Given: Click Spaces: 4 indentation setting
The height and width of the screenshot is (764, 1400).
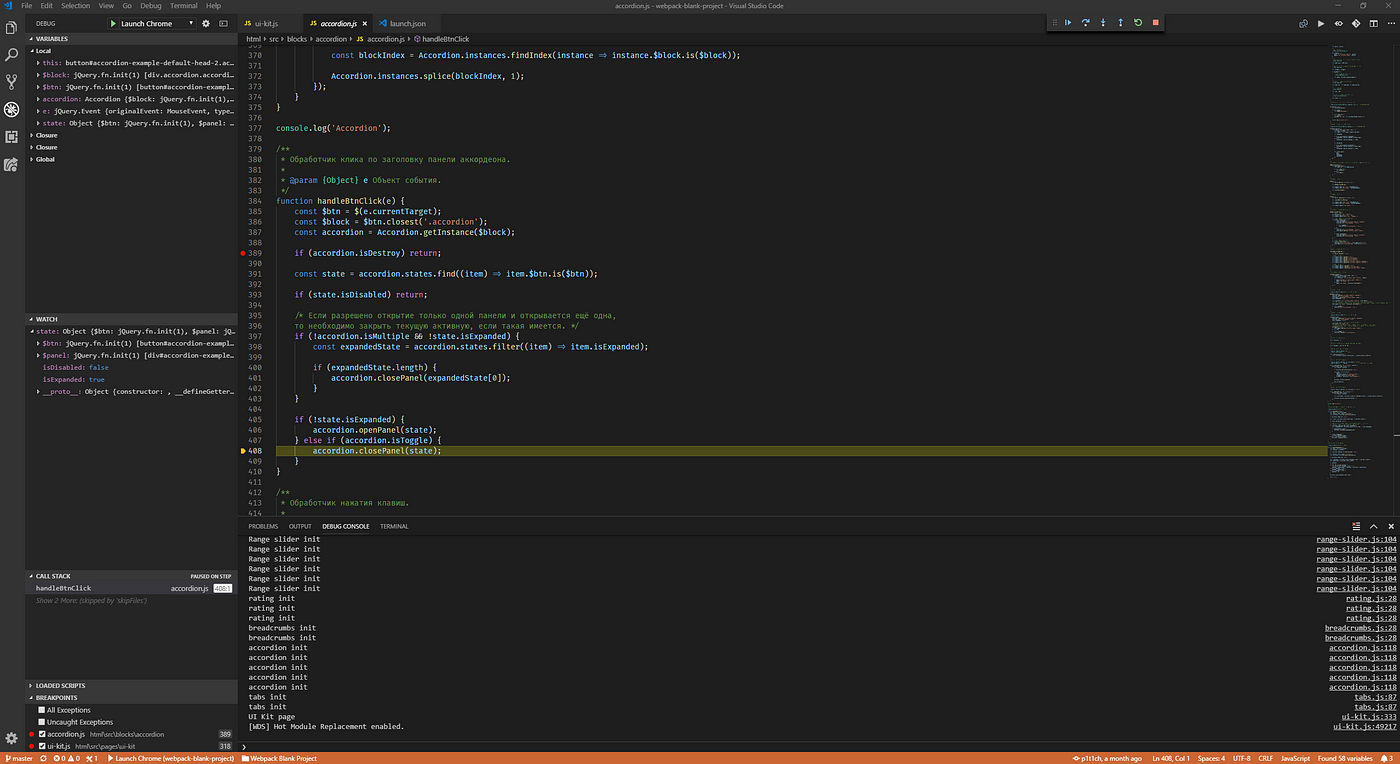Looking at the screenshot, I should point(1210,758).
